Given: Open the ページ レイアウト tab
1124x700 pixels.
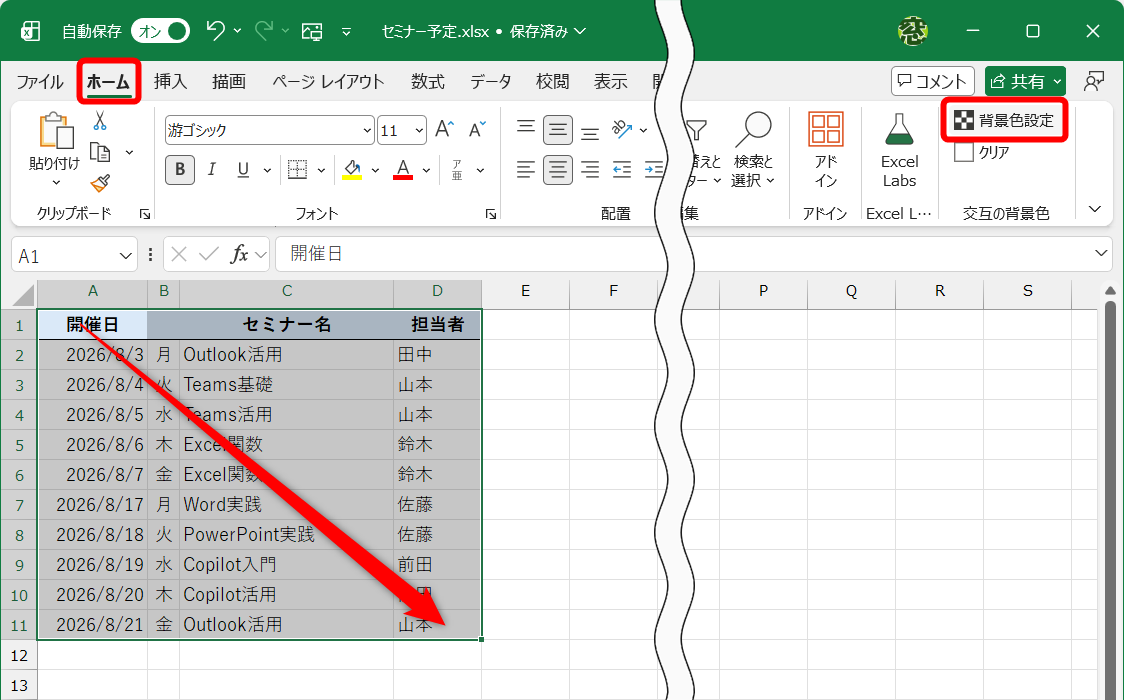Looking at the screenshot, I should click(328, 82).
